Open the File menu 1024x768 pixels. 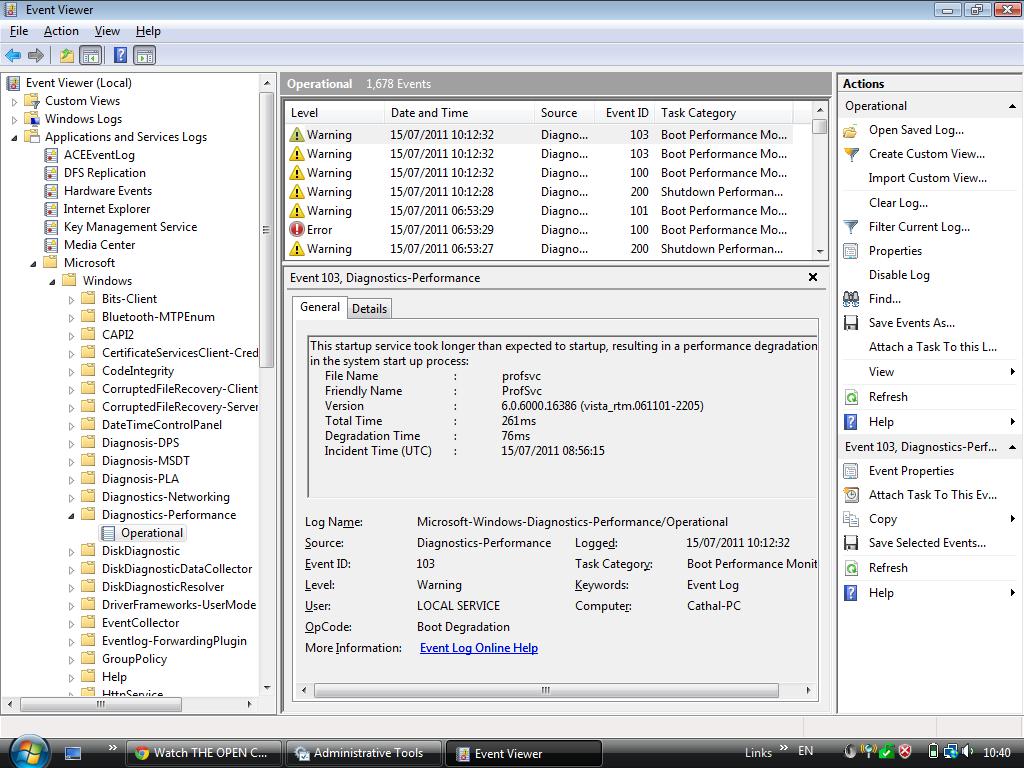pos(19,31)
